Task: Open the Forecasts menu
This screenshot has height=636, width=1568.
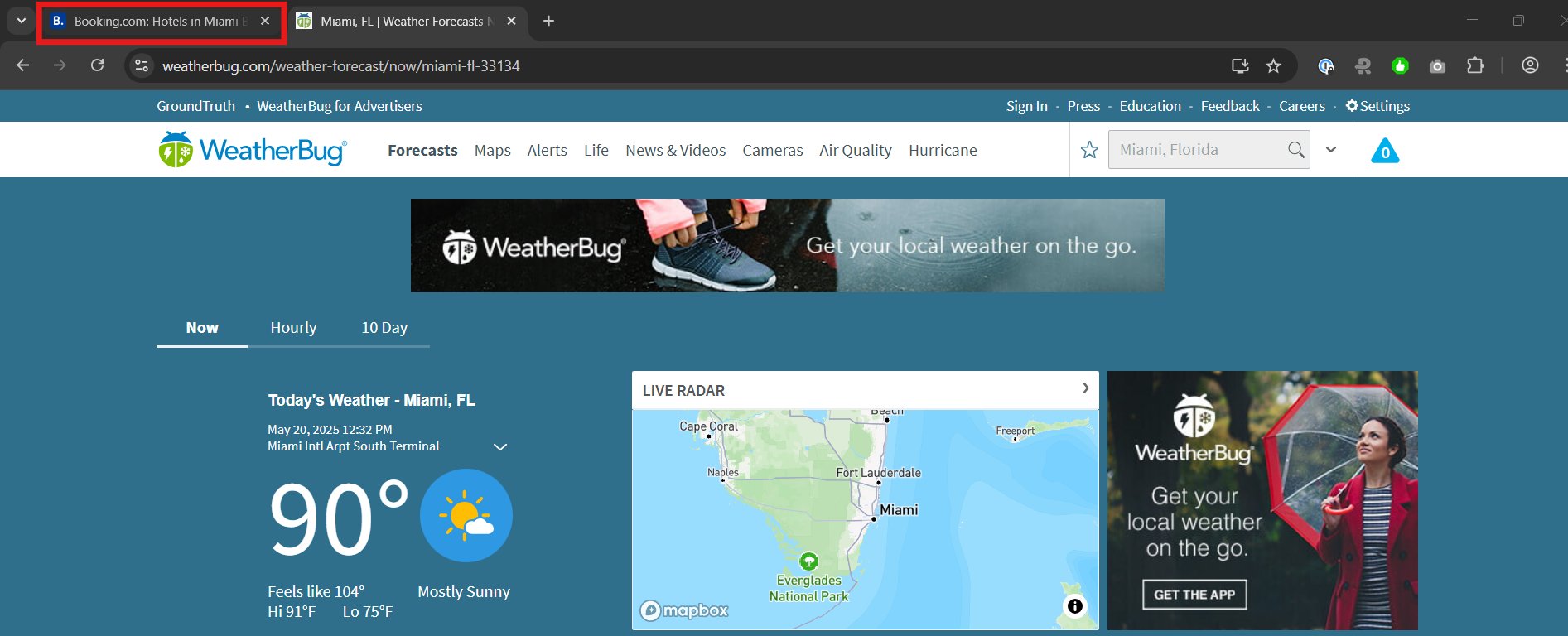Action: tap(422, 150)
